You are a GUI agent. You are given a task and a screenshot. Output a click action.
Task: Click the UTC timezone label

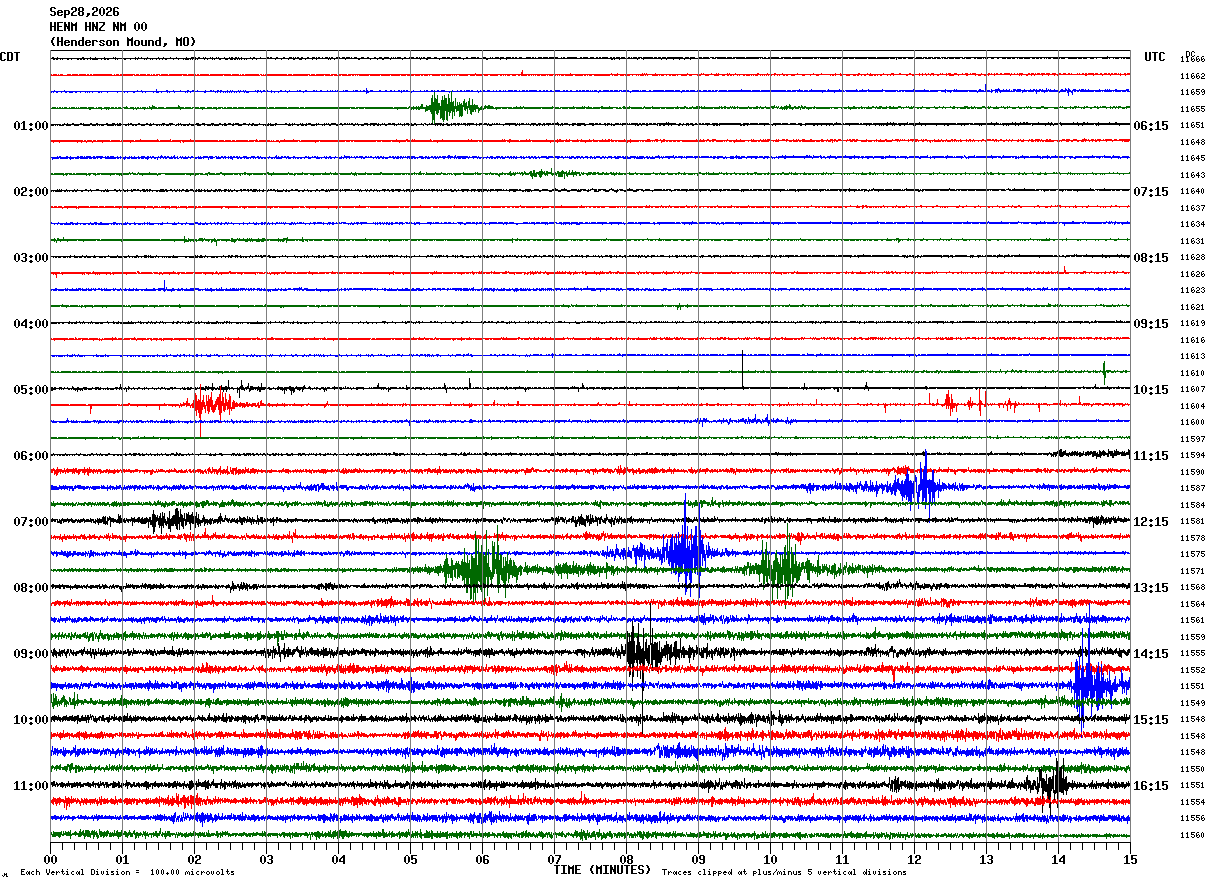(1155, 57)
